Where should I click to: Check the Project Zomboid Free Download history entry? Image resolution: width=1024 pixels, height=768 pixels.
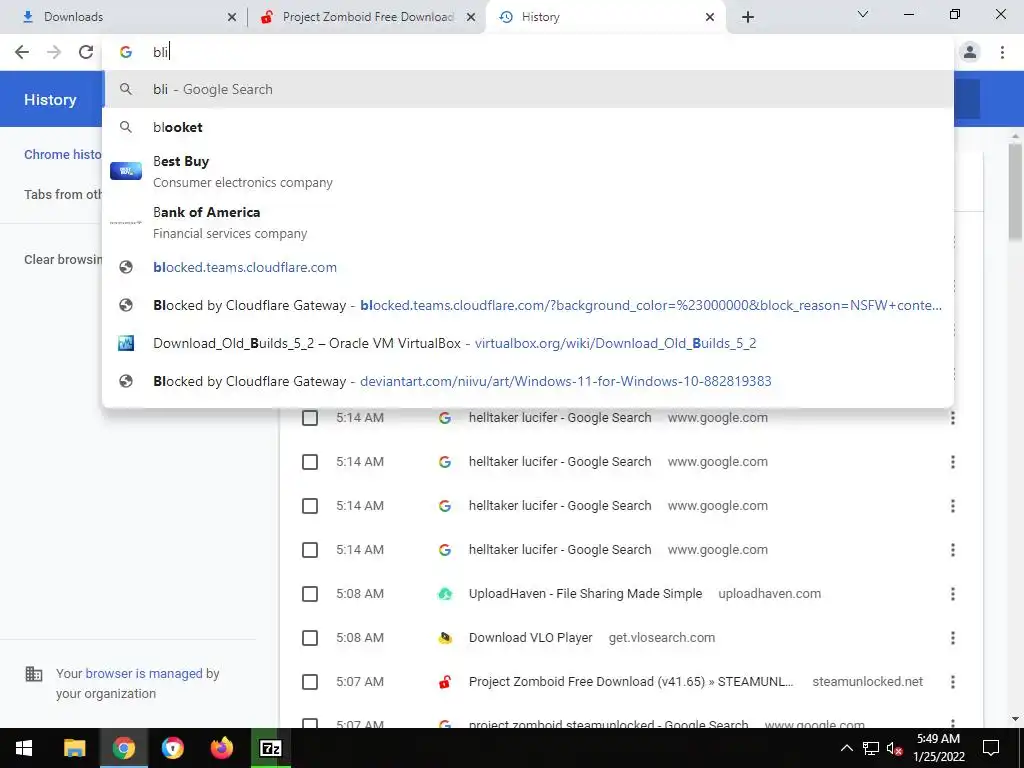tap(310, 682)
